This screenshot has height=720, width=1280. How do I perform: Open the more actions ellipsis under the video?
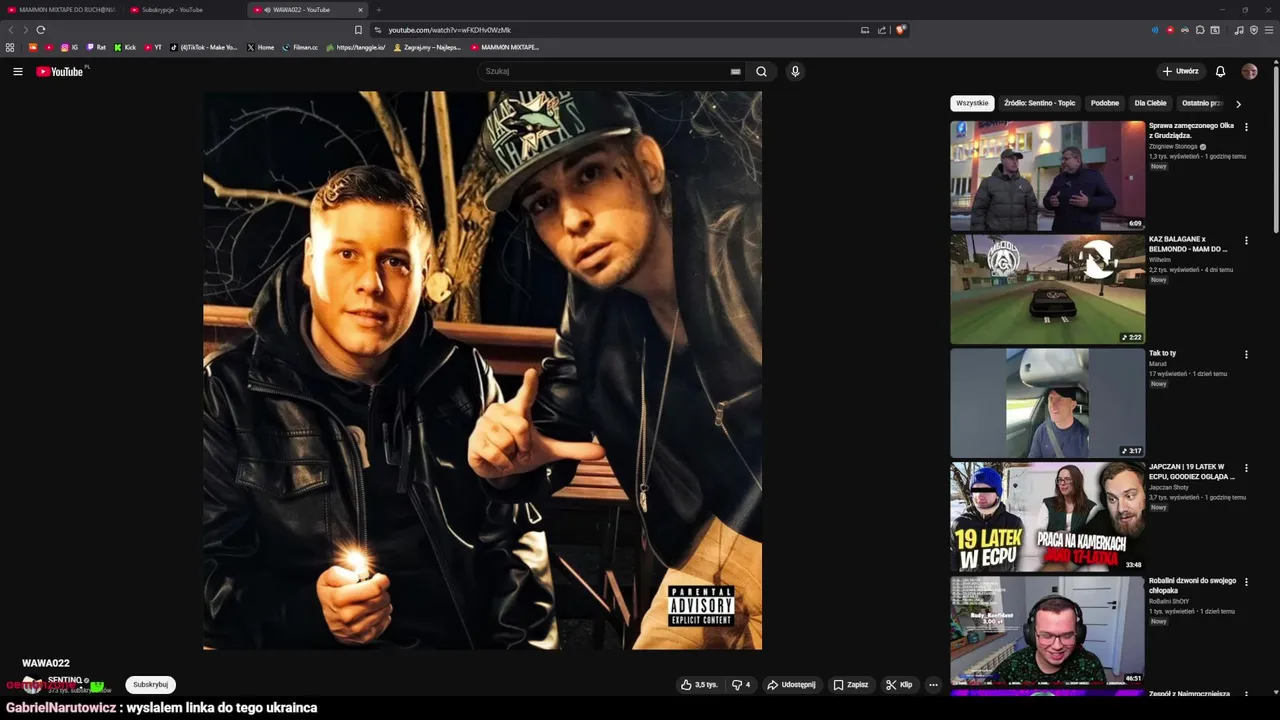point(933,685)
